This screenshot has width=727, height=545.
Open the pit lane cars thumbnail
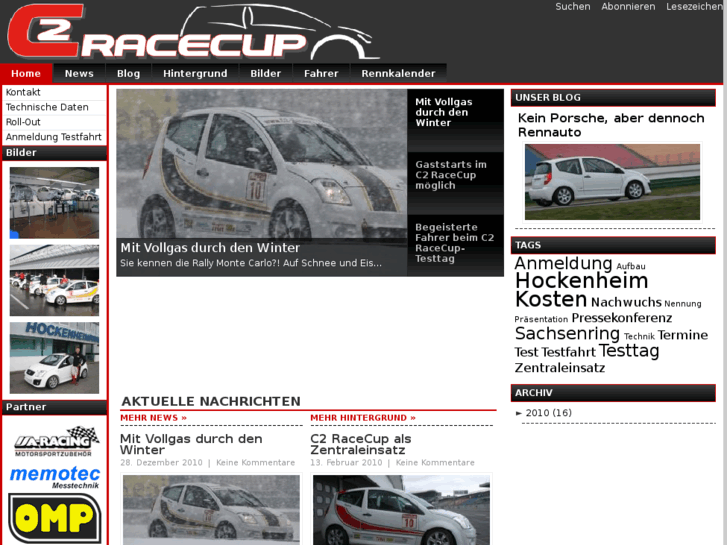coord(54,280)
